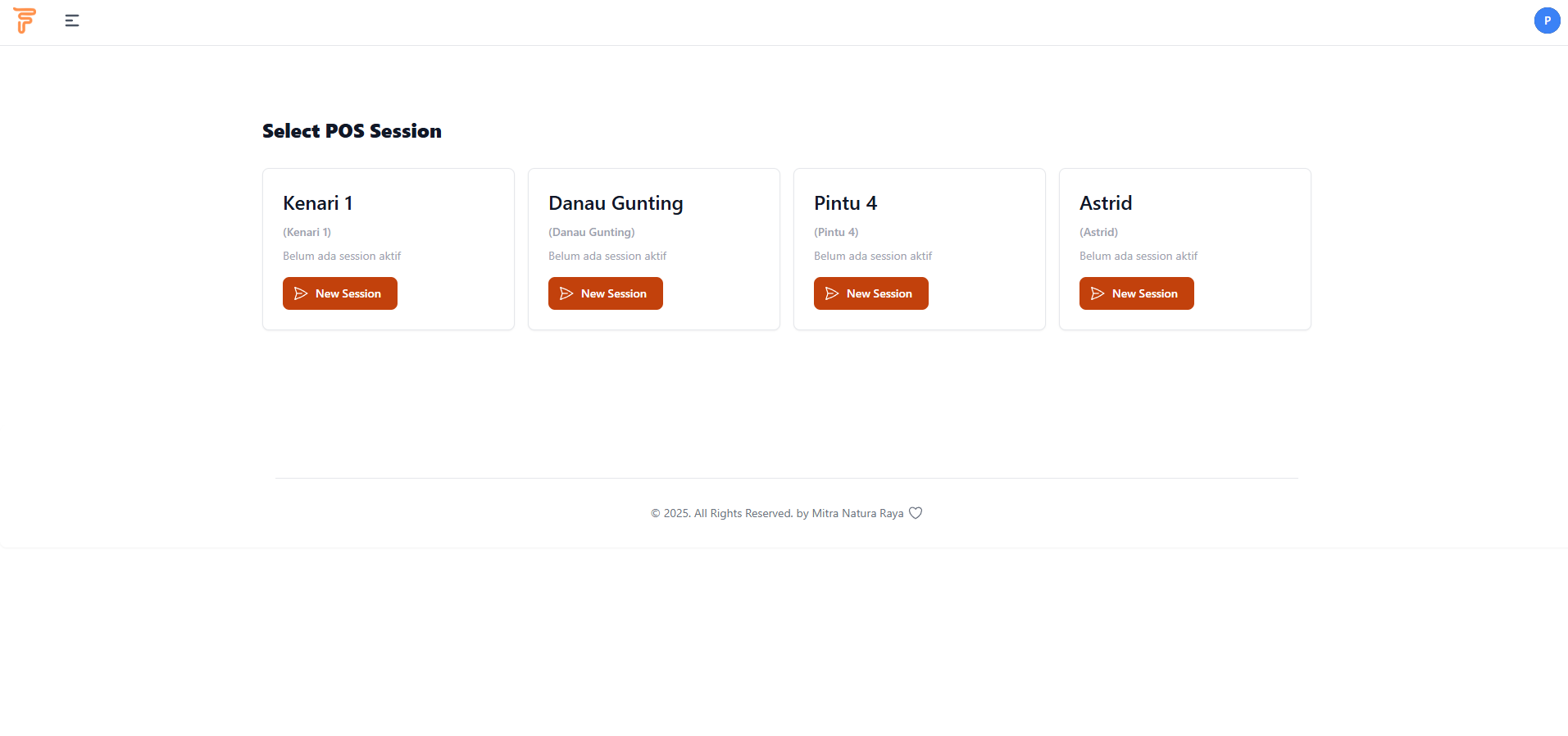This screenshot has width=1568, height=736.
Task: Click the gray (Danau Gunting) subtitle
Action: [591, 232]
